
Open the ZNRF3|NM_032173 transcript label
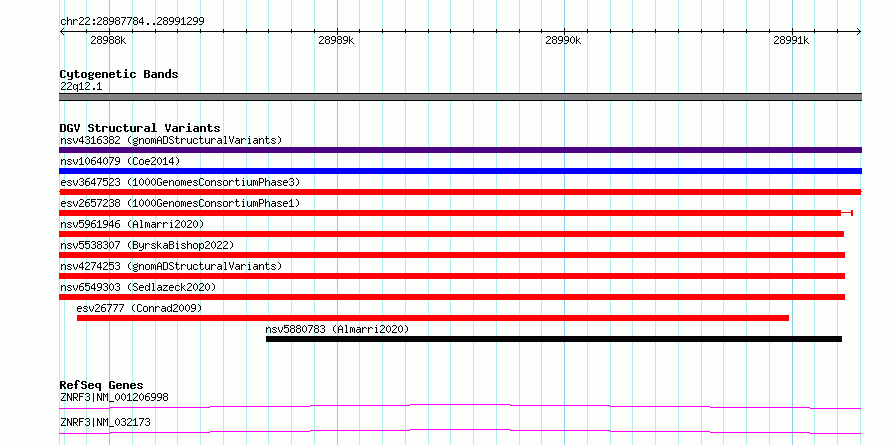105,423
